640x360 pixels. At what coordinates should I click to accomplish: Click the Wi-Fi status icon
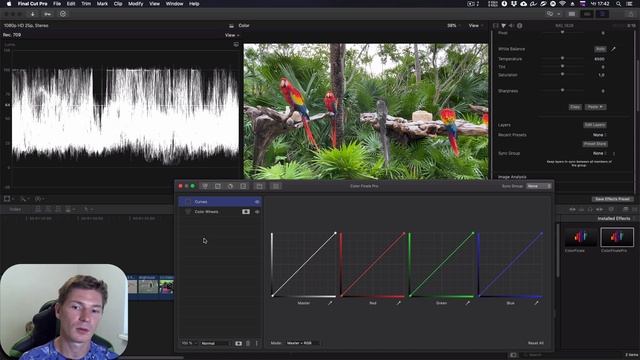562,4
